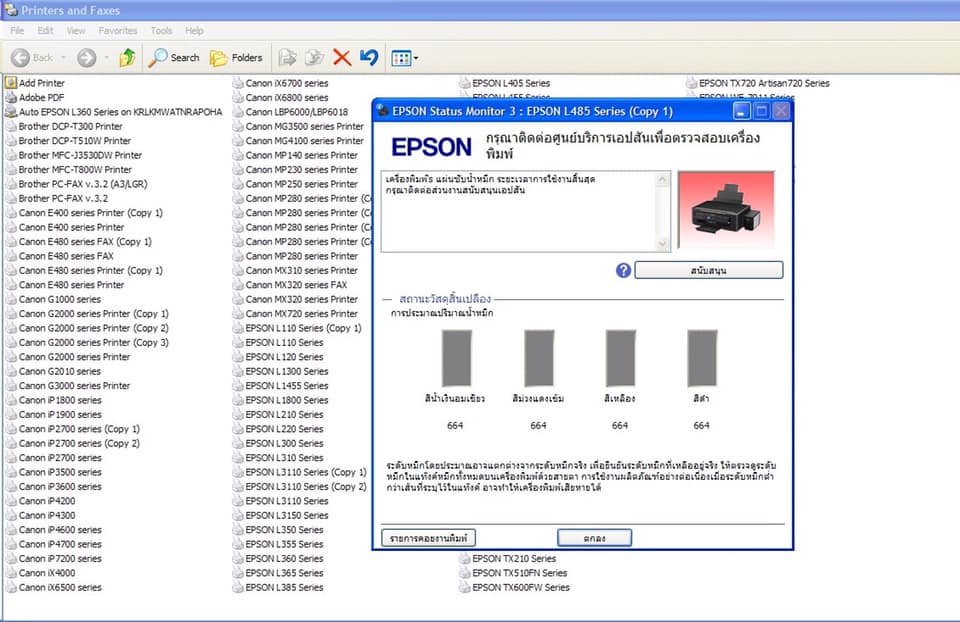Select Brother MFC-J3530DW Printer icon
Viewport: 960px width, 622px height.
(x=11, y=155)
